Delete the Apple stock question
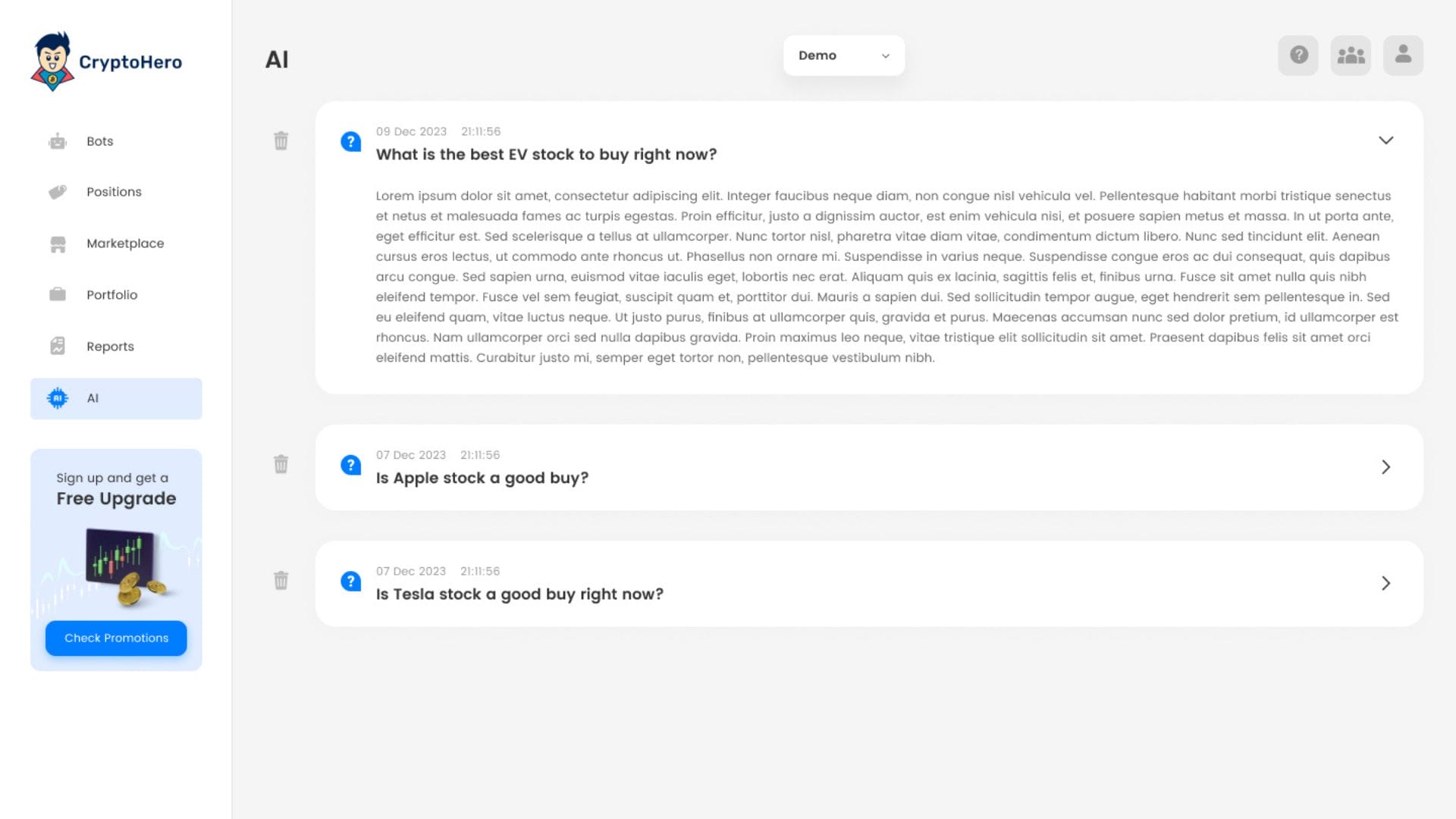This screenshot has width=1456, height=819. click(x=281, y=464)
